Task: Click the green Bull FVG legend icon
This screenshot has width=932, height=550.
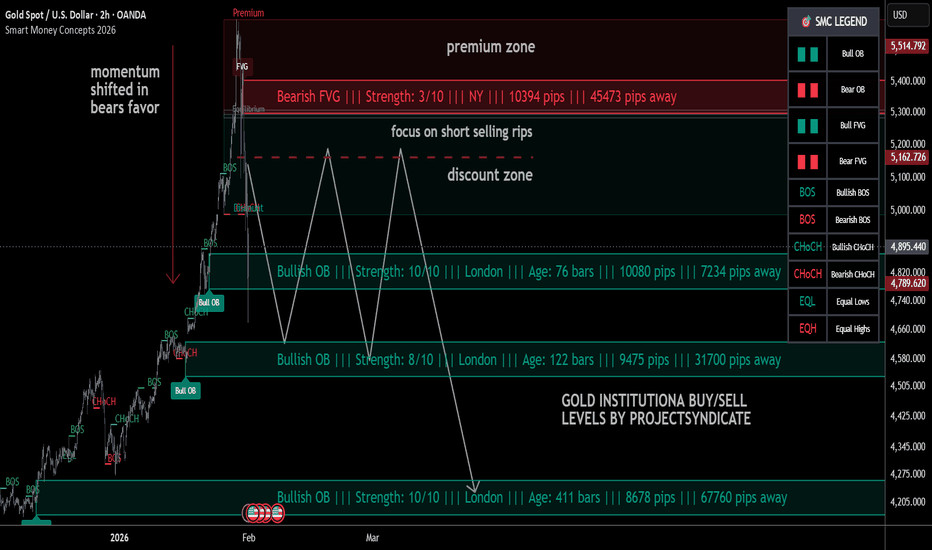Action: (x=807, y=126)
